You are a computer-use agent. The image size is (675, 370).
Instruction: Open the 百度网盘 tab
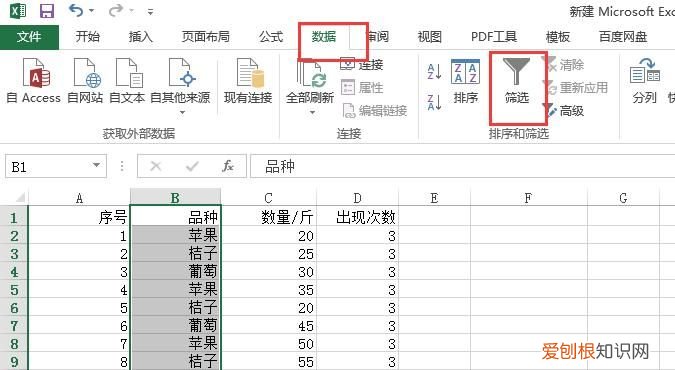623,37
